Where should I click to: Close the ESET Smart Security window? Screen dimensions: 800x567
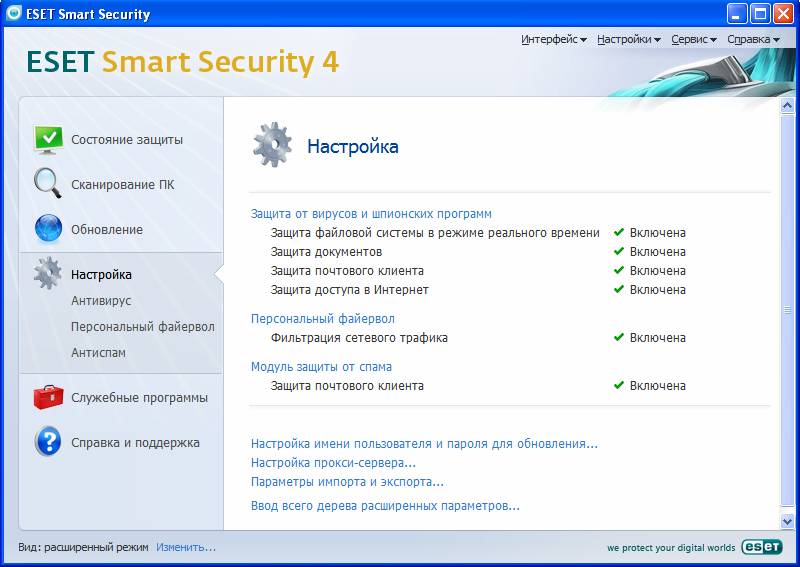point(783,14)
